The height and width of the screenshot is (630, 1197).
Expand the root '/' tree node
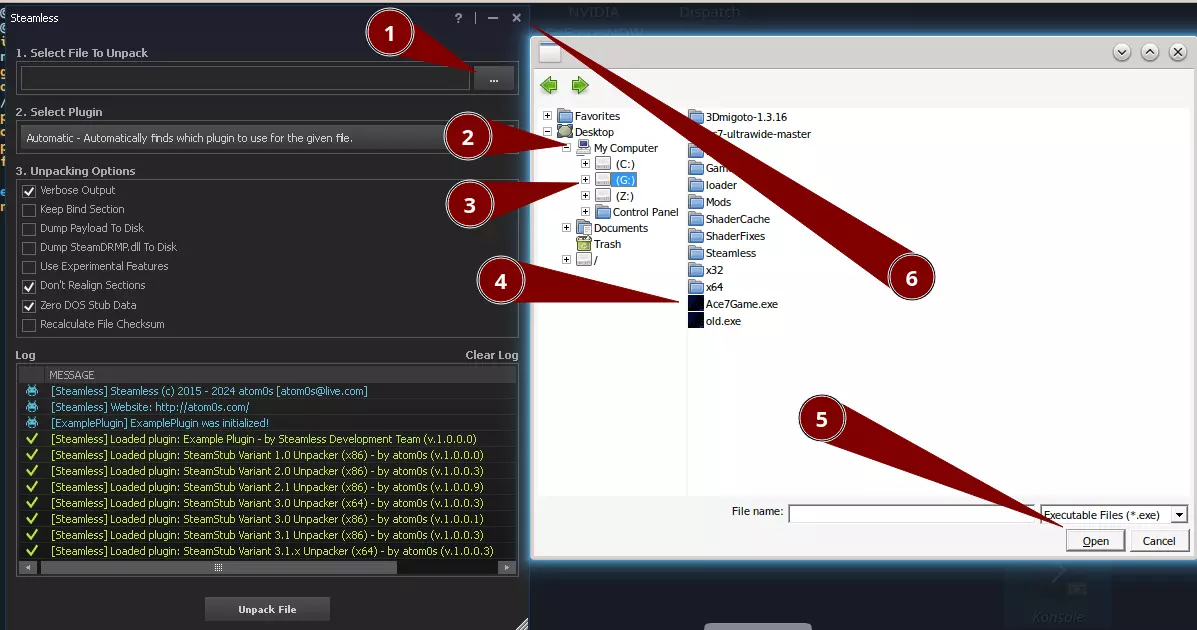click(x=566, y=260)
